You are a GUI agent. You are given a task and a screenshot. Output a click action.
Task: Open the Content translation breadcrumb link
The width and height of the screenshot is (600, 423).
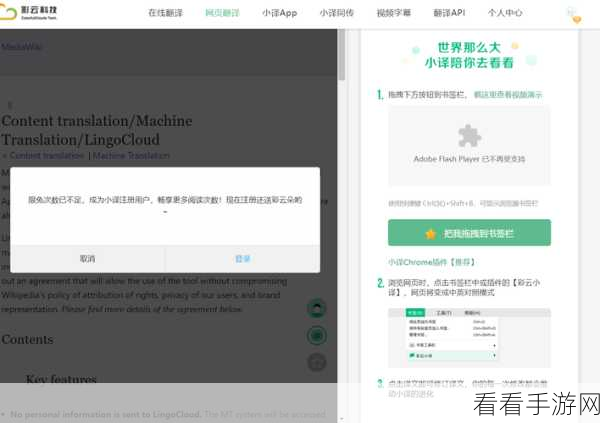[46, 156]
